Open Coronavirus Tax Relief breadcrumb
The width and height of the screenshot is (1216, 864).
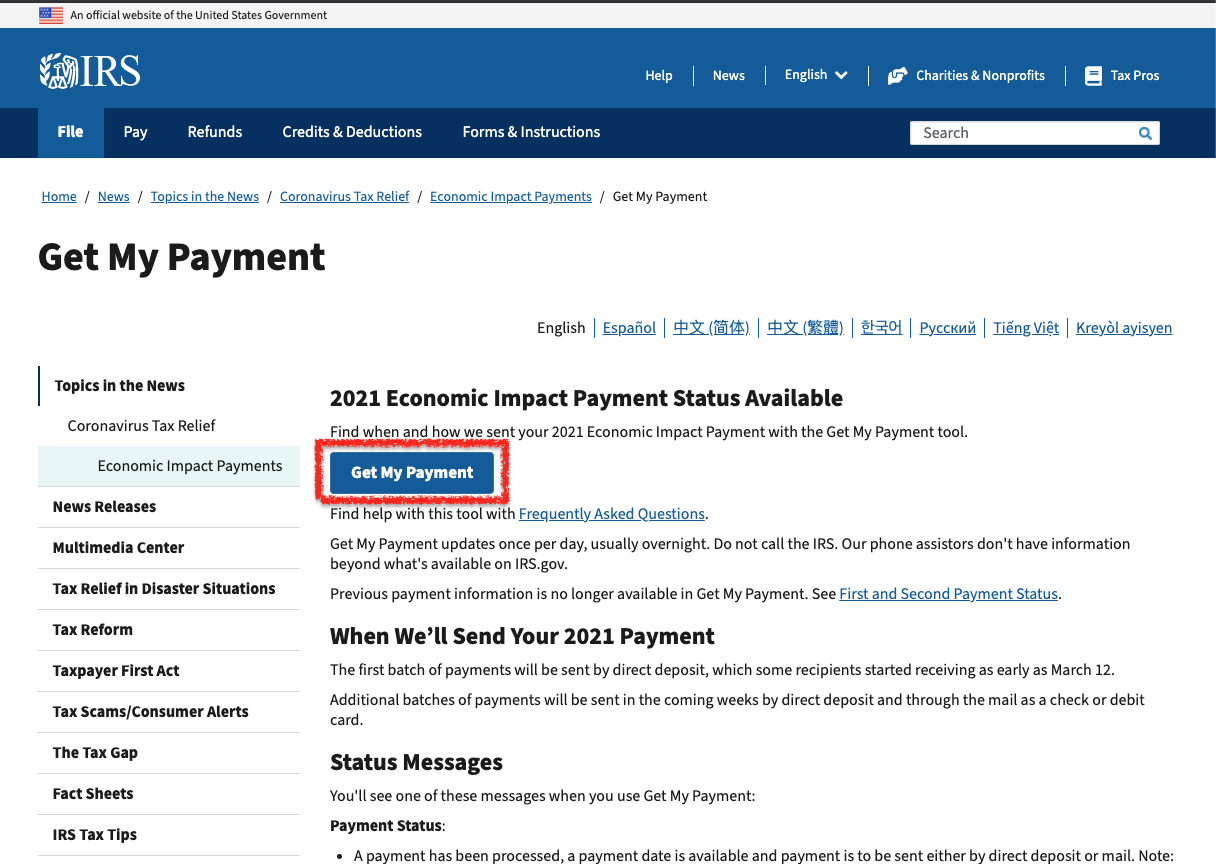[x=345, y=197]
